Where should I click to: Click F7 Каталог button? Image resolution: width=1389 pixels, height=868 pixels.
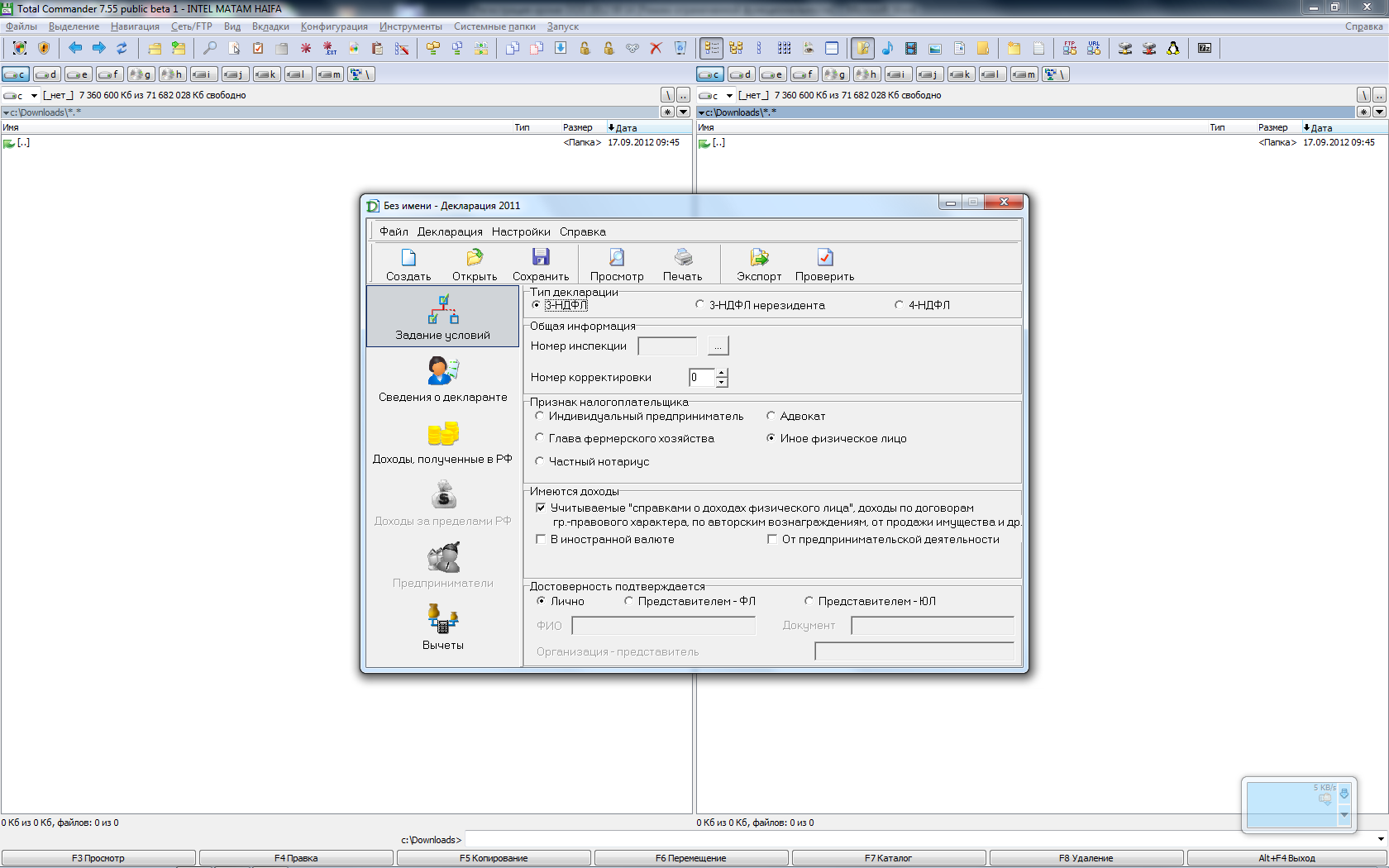889,858
